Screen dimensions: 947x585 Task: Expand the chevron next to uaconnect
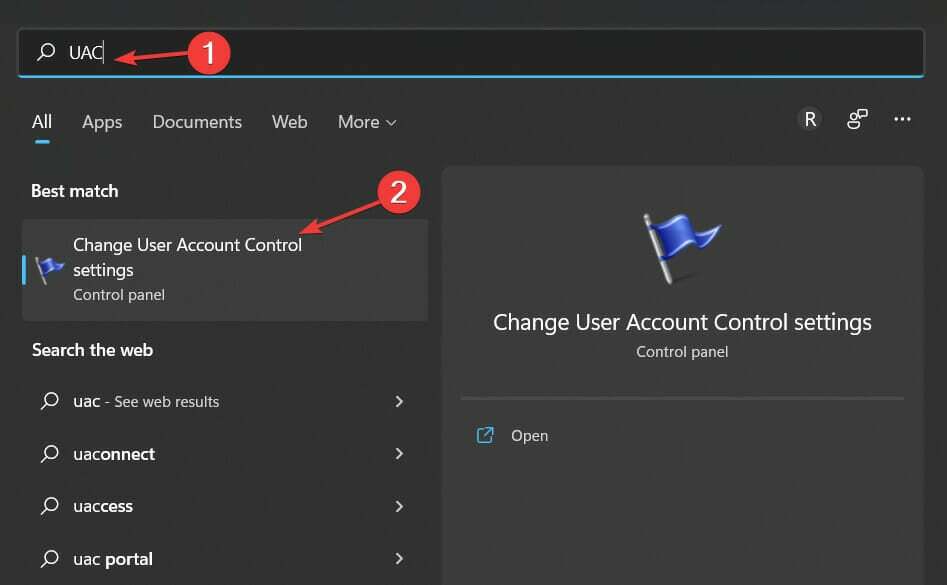point(399,454)
